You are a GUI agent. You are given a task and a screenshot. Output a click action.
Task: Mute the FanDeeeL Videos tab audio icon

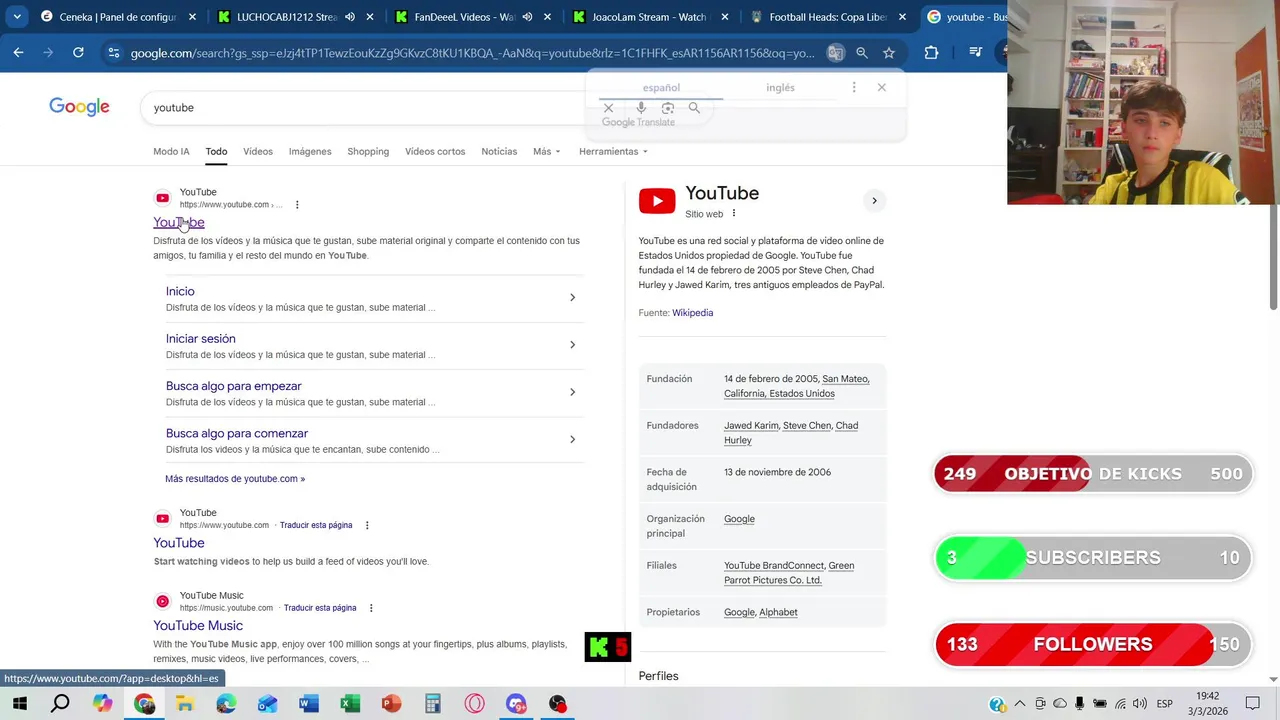[x=527, y=17]
